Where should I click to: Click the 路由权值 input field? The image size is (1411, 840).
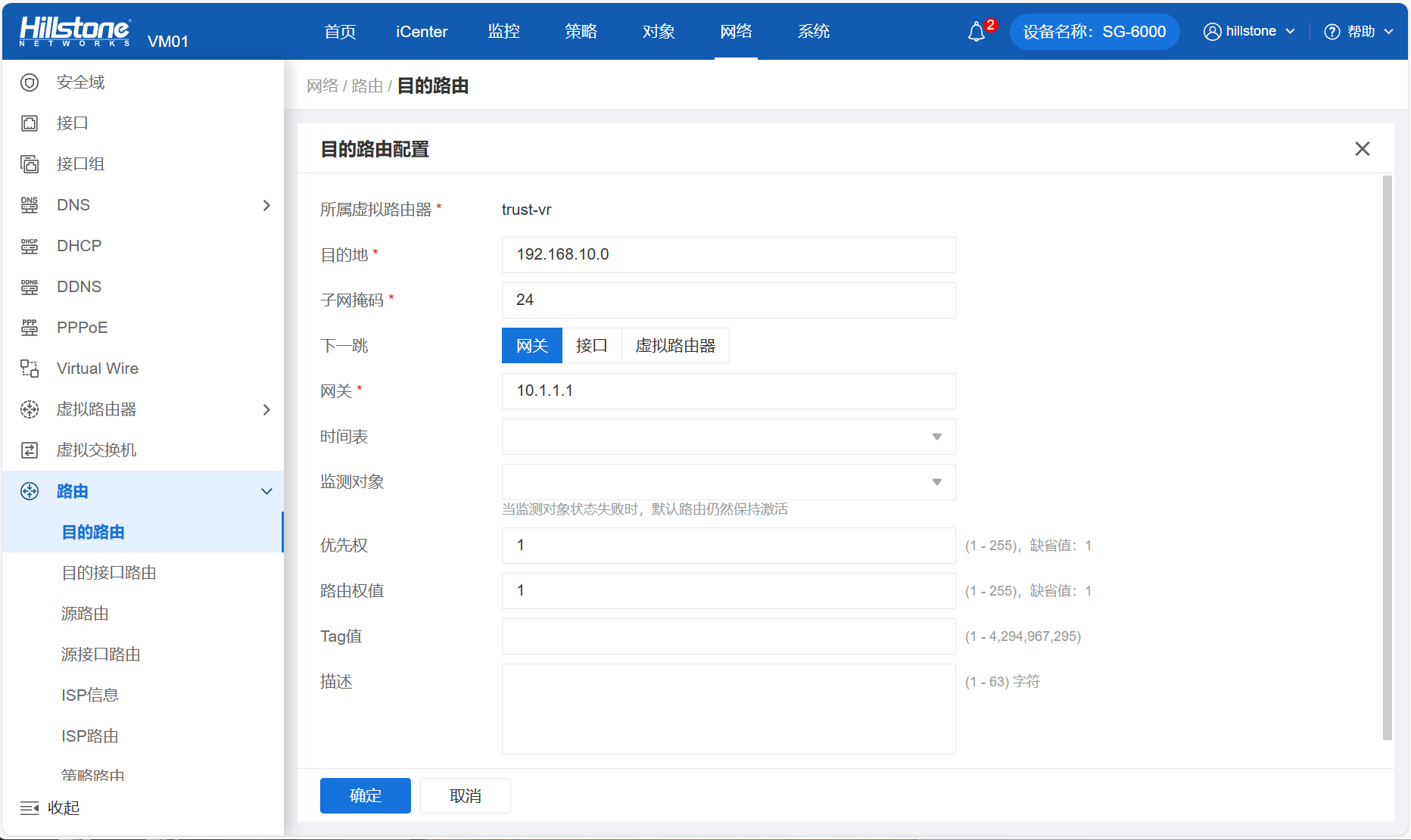[729, 591]
